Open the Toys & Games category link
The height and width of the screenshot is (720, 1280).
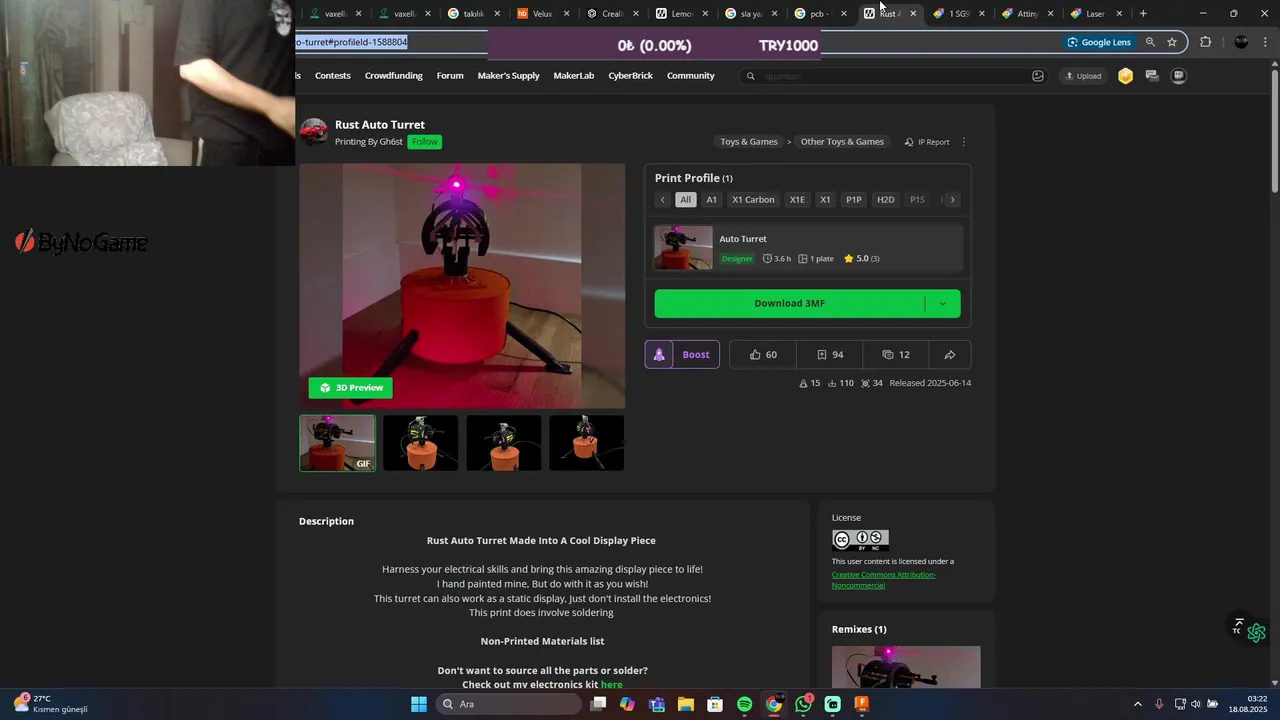click(749, 142)
